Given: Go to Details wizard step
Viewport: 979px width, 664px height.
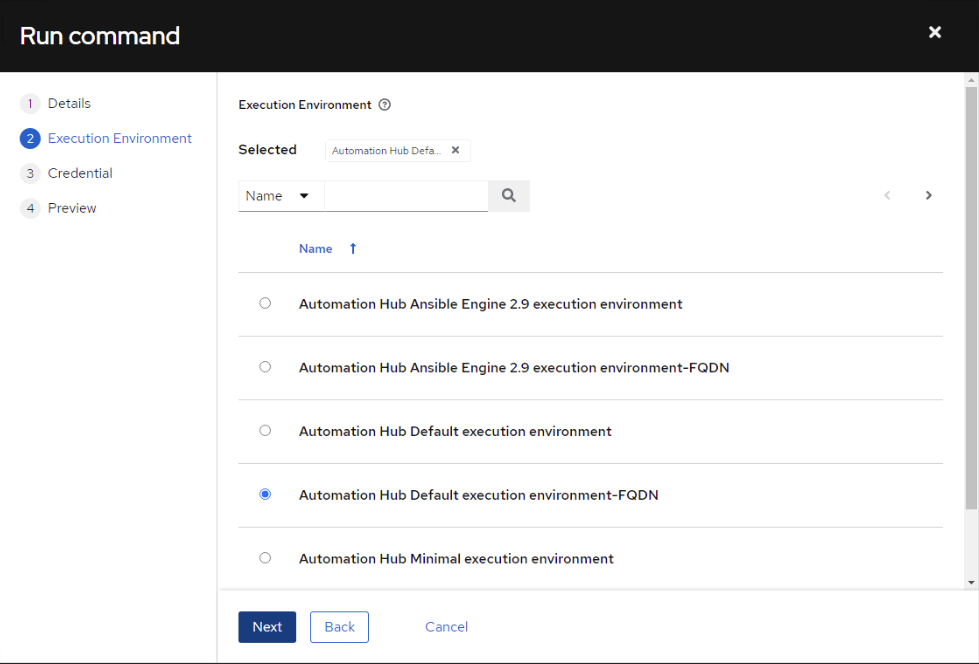Looking at the screenshot, I should (x=56, y=103).
